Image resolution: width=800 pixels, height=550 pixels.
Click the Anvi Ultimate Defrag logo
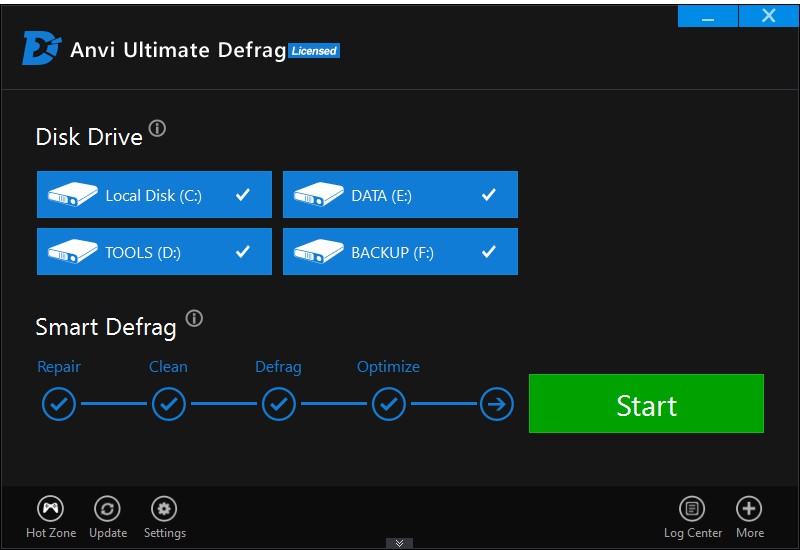(41, 49)
